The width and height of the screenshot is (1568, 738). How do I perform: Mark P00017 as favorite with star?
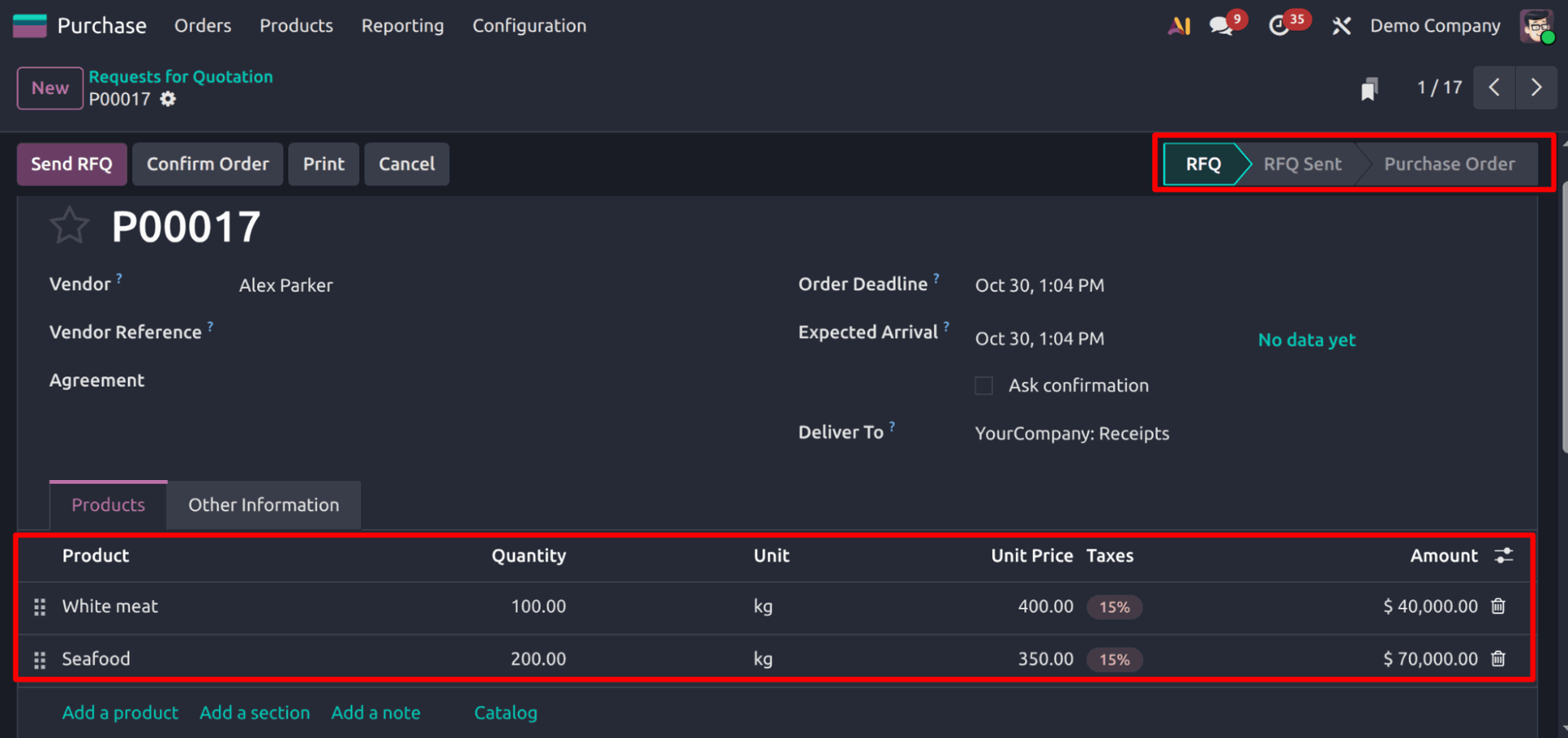pos(69,226)
